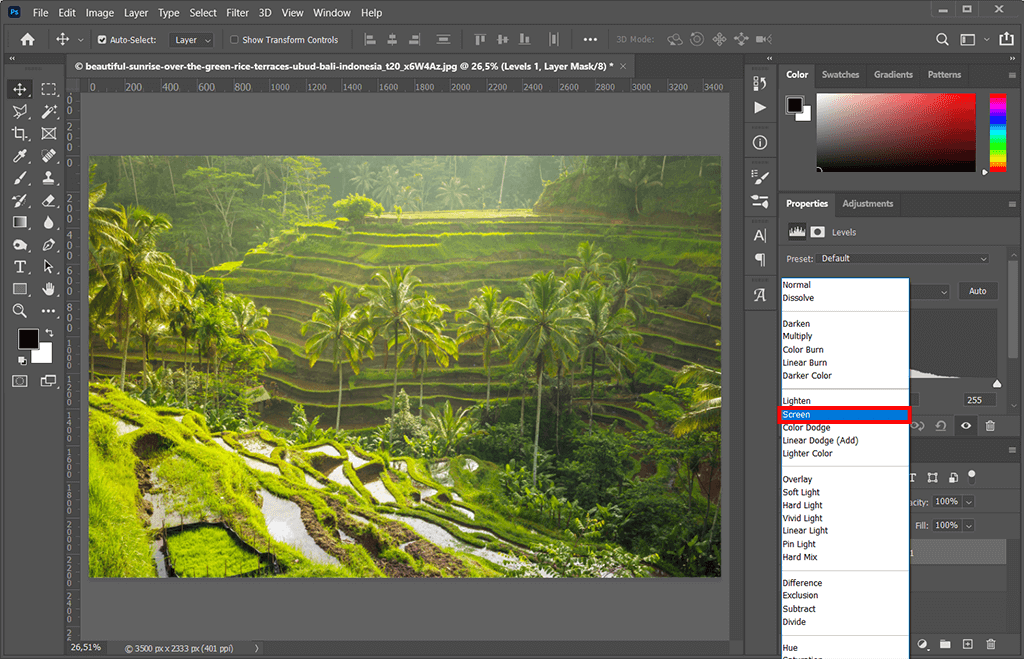Click the reset adjustment arrow icon
Screen dimensions: 1024x659
pos(940,426)
